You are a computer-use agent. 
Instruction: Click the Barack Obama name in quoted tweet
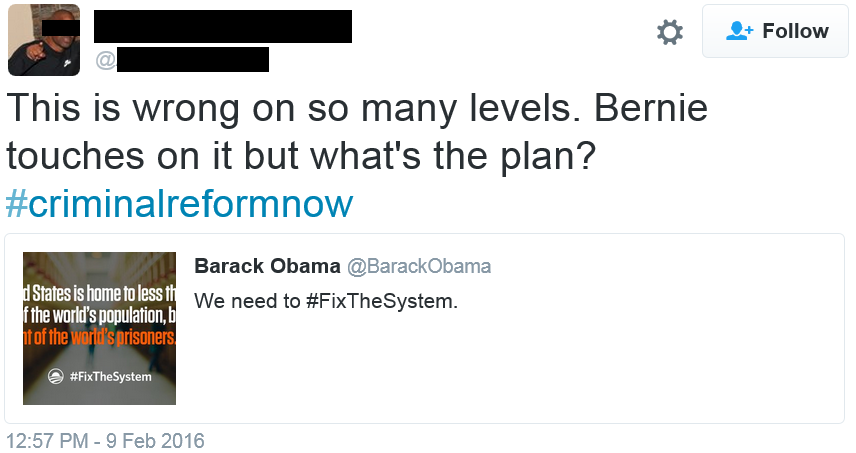tap(265, 266)
